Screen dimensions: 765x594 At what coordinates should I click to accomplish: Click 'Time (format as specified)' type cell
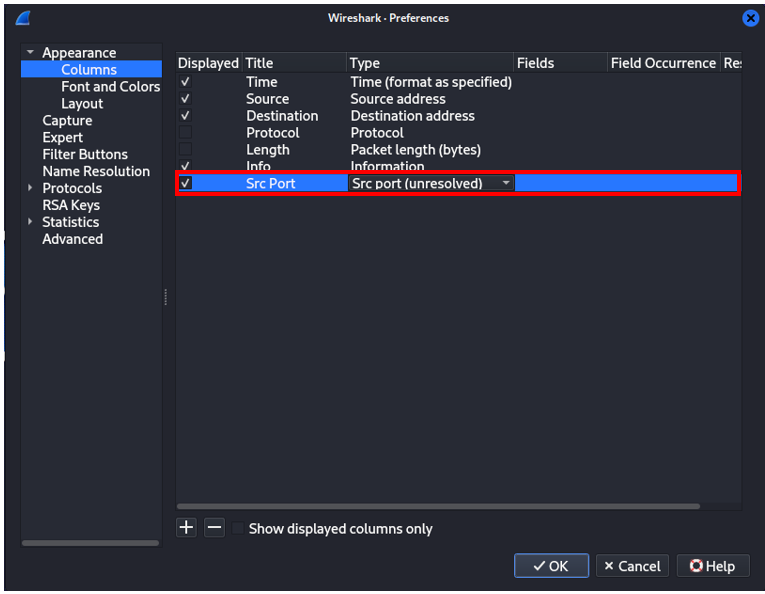point(431,82)
